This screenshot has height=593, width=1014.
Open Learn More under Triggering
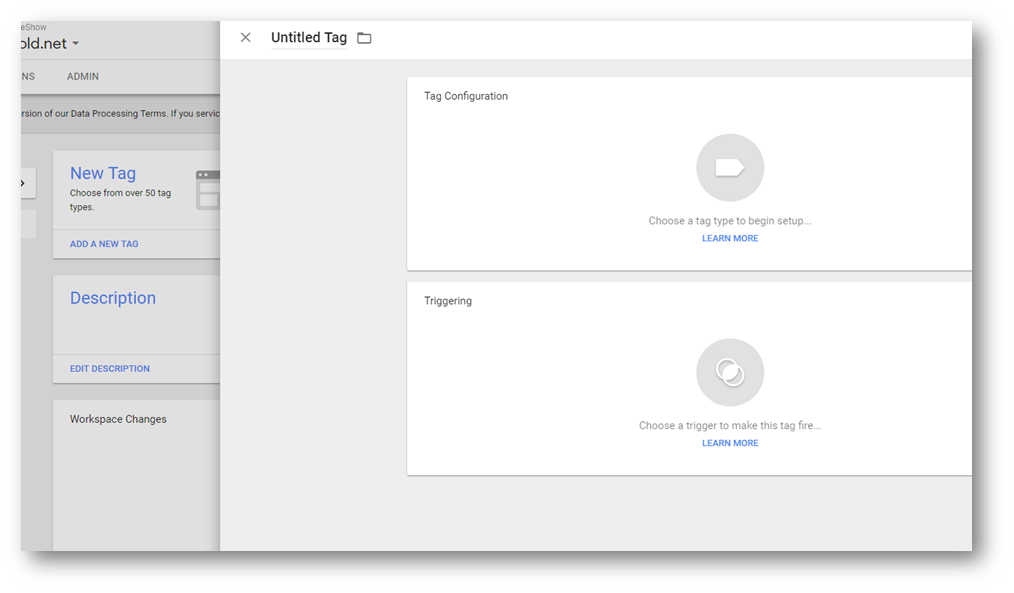(x=730, y=443)
